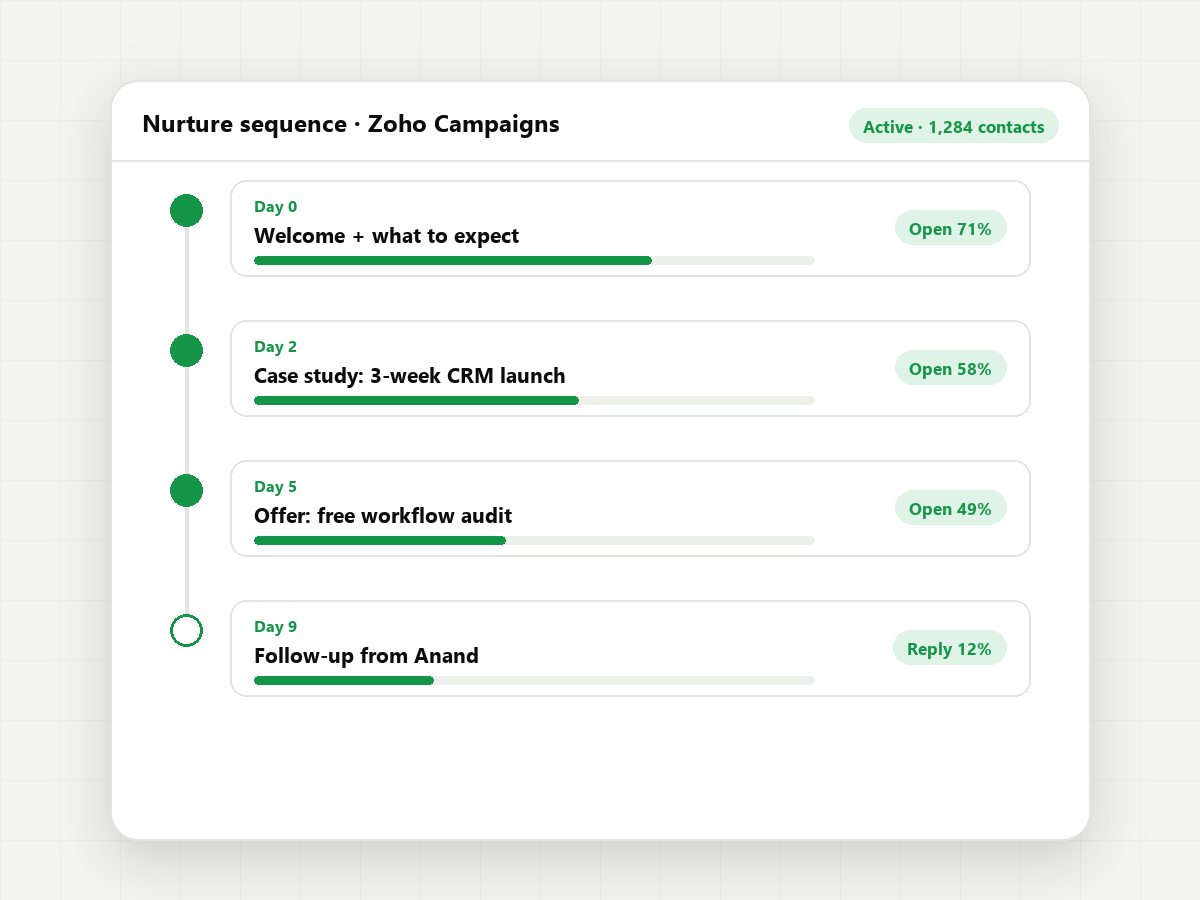Image resolution: width=1200 pixels, height=900 pixels.
Task: Open the Offer: free workflow audit step
Action: [631, 508]
